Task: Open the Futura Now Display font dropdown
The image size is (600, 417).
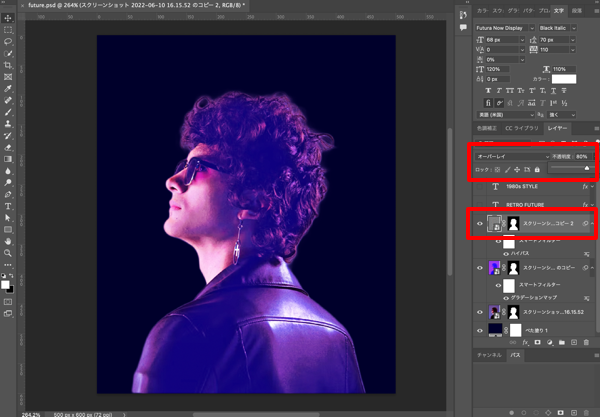Action: [532, 28]
